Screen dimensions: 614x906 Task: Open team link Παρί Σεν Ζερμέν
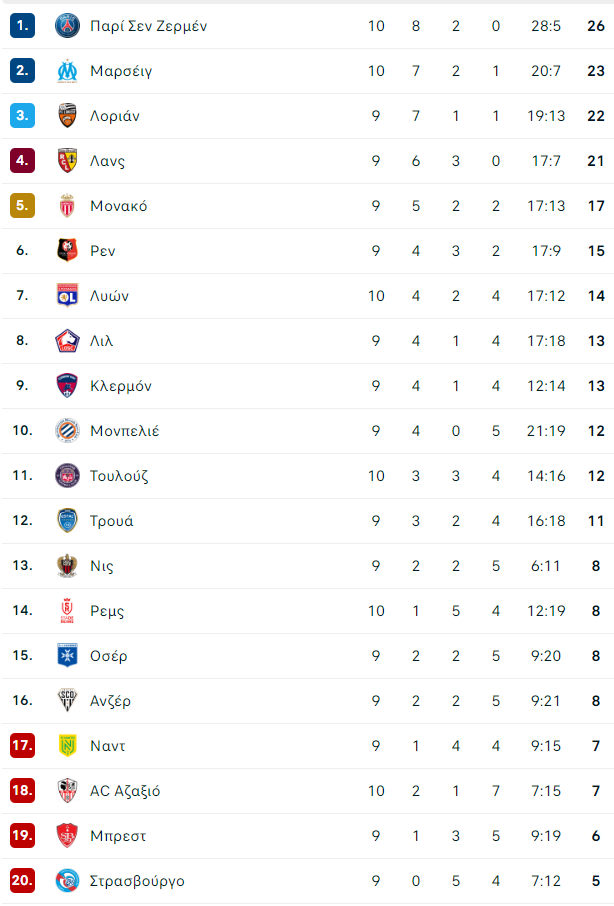[148, 27]
